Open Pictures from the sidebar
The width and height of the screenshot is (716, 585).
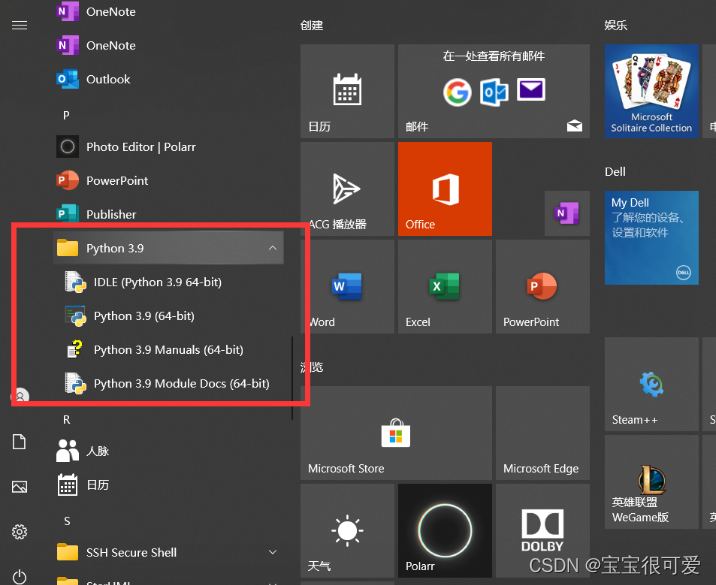(x=19, y=487)
